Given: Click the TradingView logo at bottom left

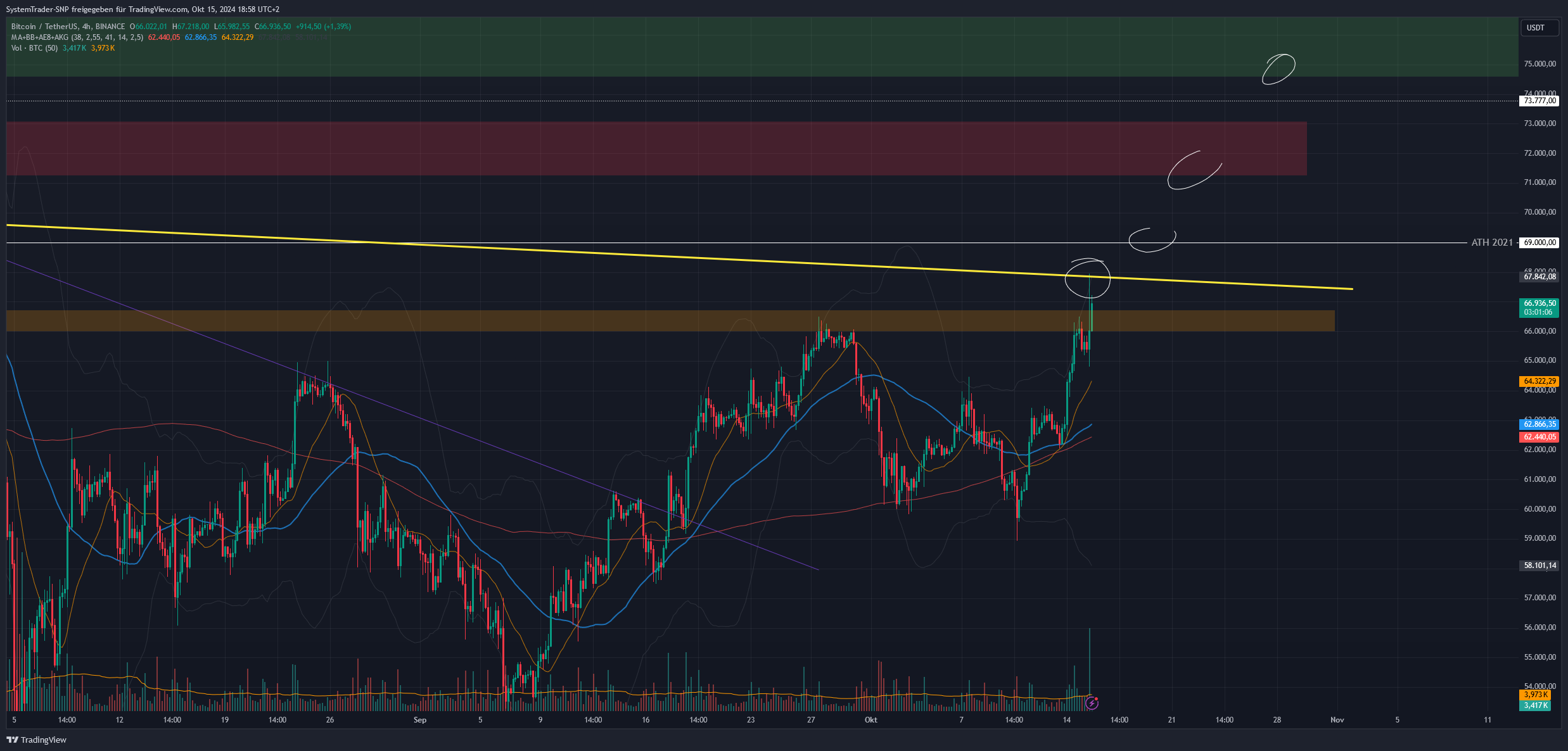Looking at the screenshot, I should pyautogui.click(x=36, y=740).
